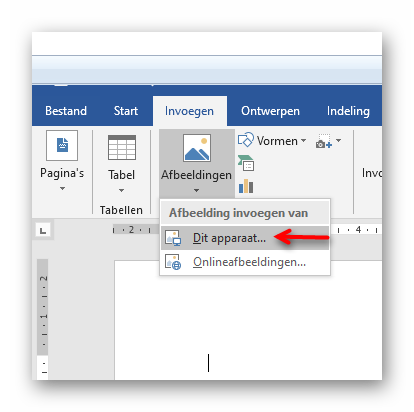Click the tab stop selector in ruler corner

(43, 230)
